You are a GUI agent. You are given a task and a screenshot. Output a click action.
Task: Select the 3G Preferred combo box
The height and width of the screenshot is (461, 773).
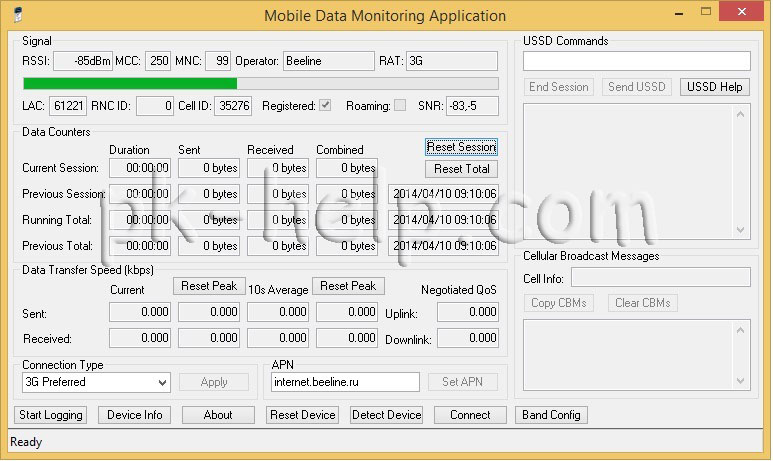(96, 383)
